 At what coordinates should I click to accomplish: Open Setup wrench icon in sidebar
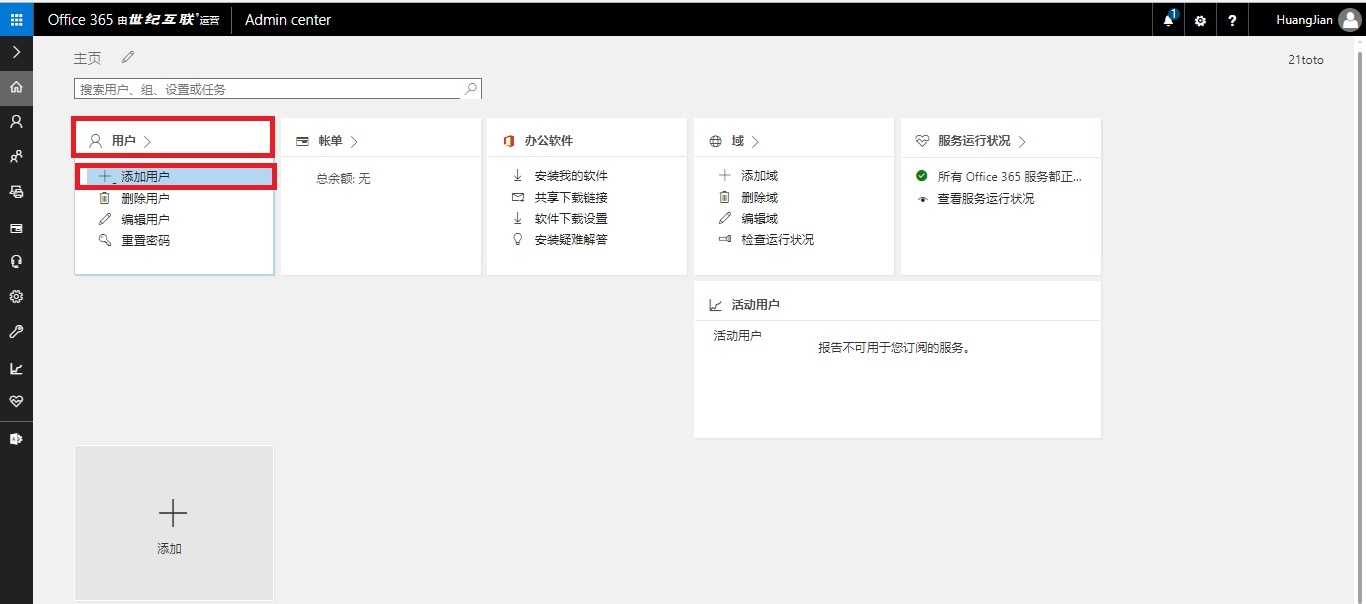coord(16,332)
